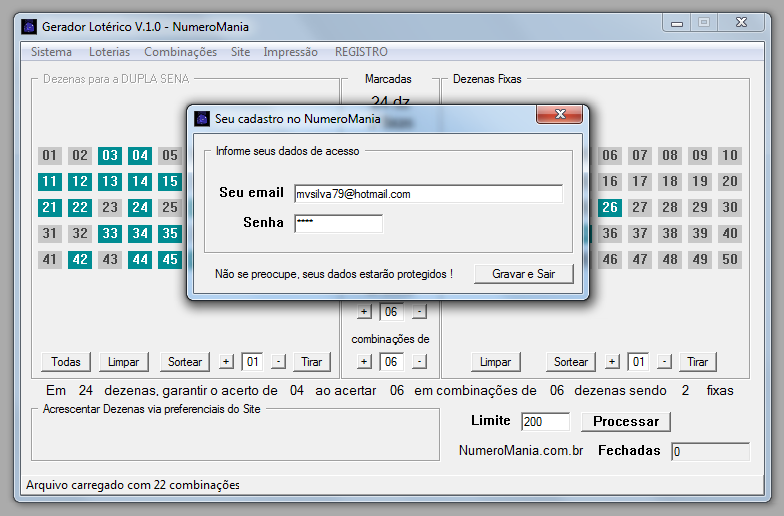Select number 18 in Dezenas Fixas grid
The width and height of the screenshot is (784, 516).
click(x=670, y=182)
